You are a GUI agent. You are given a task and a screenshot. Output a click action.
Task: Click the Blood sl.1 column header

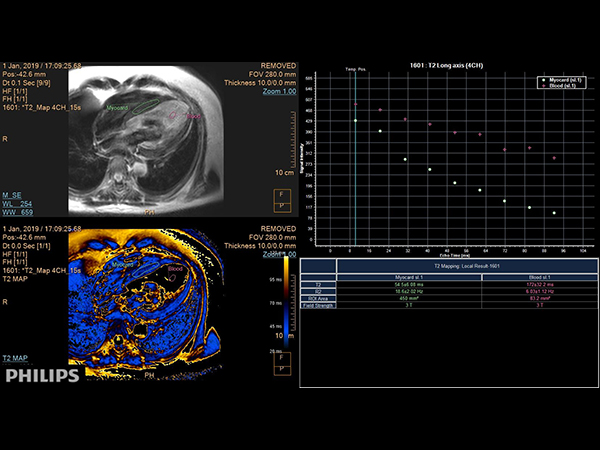(x=540, y=277)
